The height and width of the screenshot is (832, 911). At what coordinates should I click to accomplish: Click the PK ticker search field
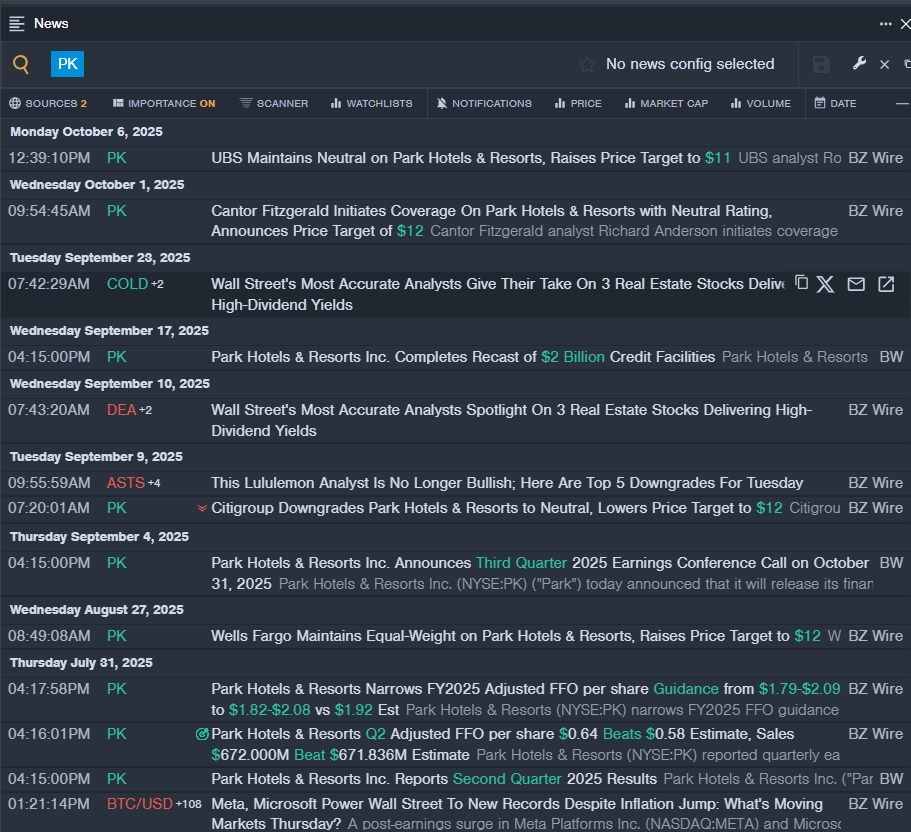(x=68, y=64)
